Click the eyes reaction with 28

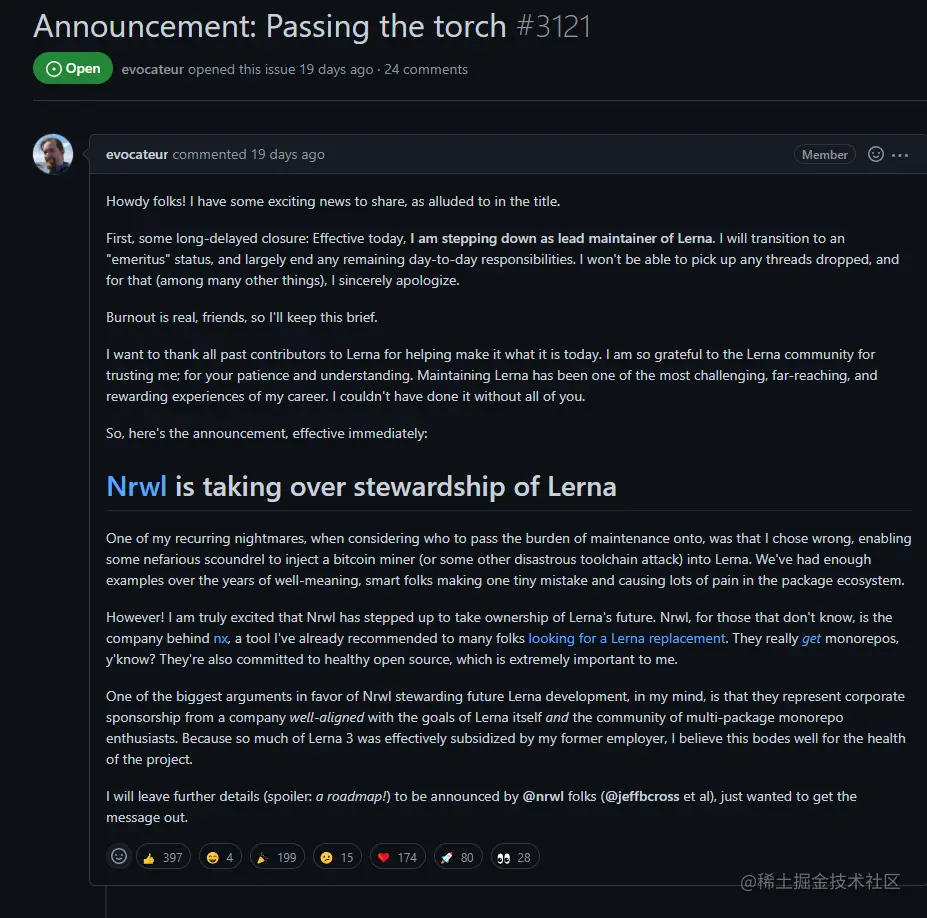coord(514,857)
